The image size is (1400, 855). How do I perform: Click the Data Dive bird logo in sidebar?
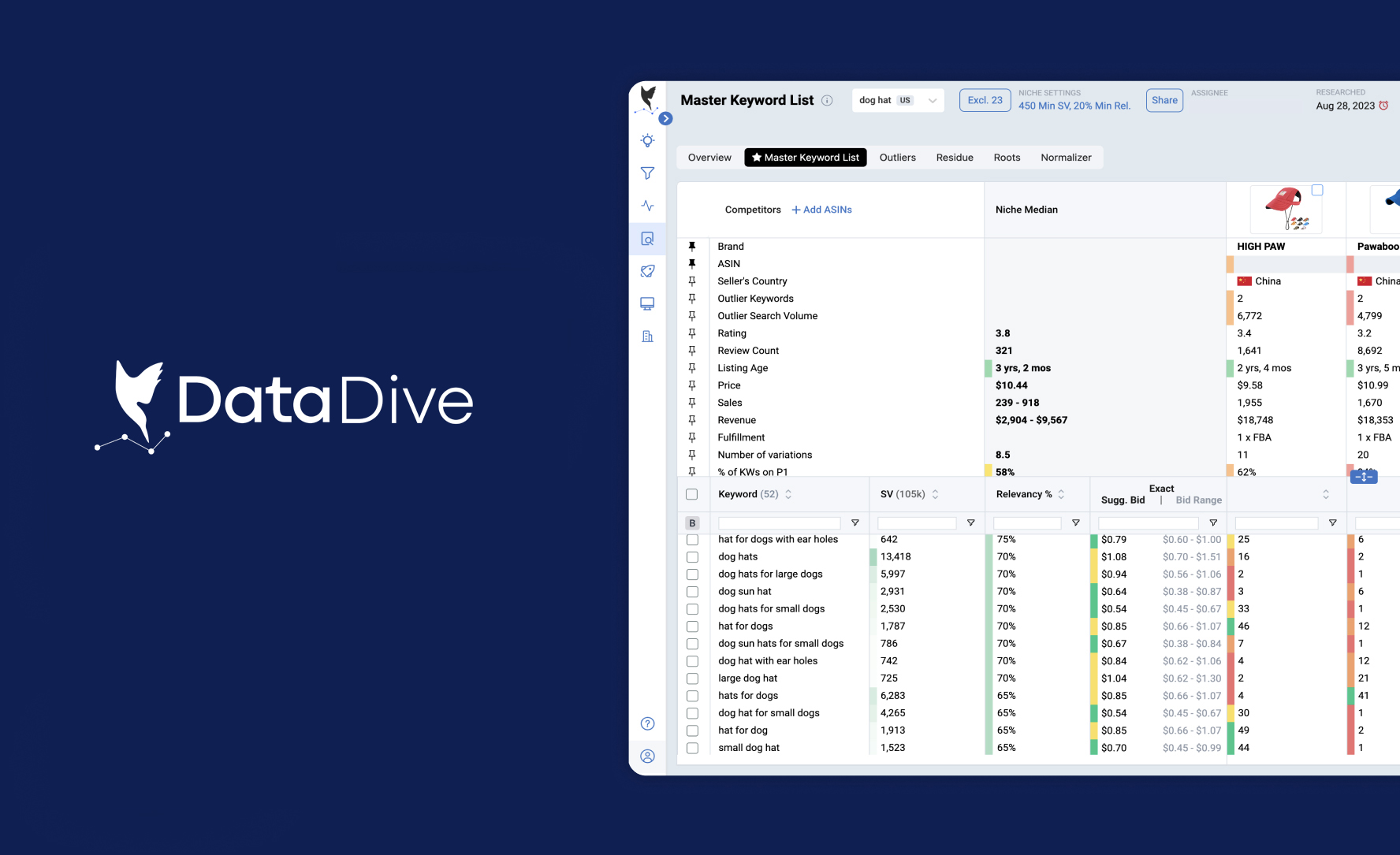coord(647,99)
